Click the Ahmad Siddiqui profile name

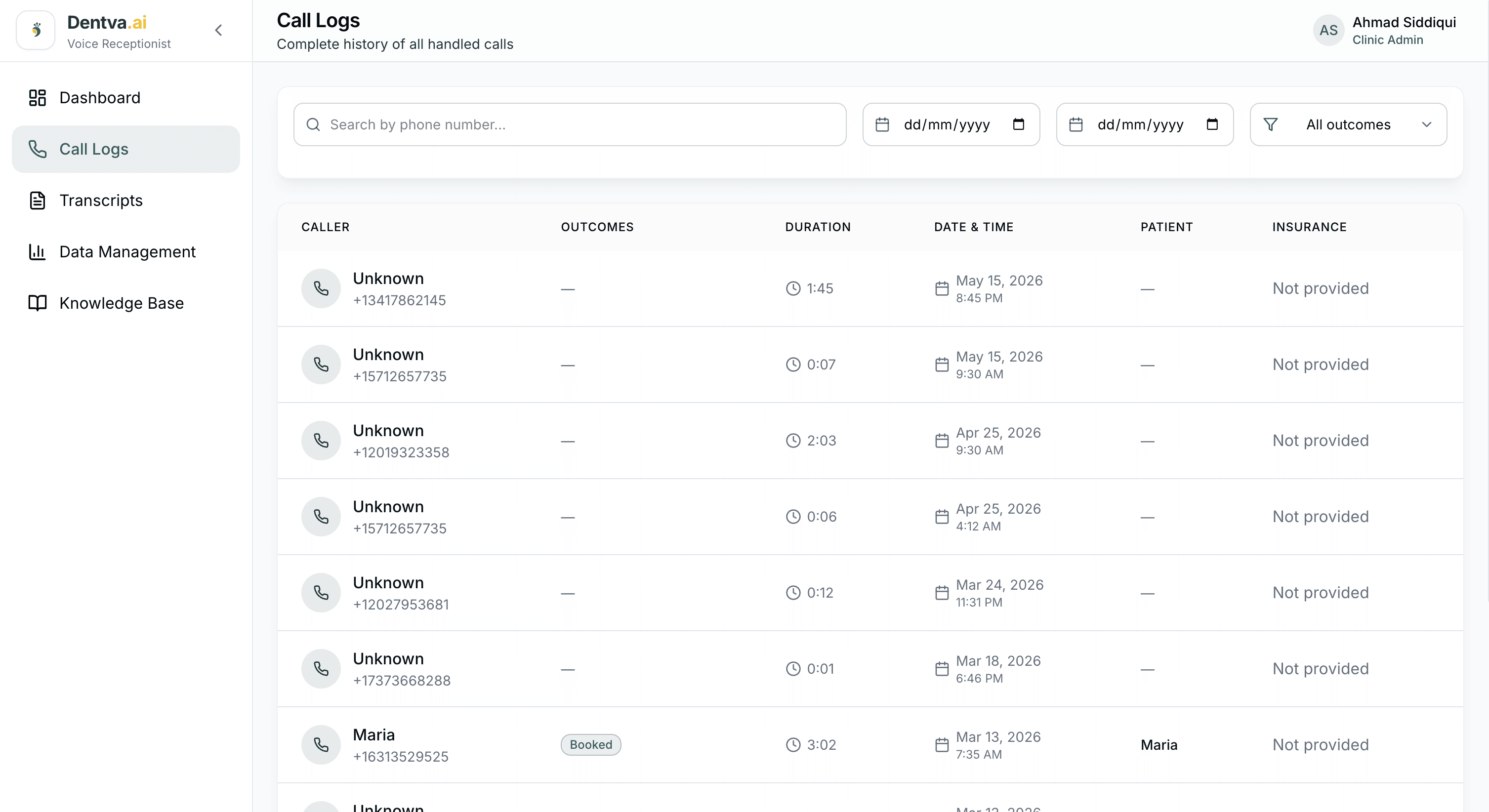(x=1404, y=23)
